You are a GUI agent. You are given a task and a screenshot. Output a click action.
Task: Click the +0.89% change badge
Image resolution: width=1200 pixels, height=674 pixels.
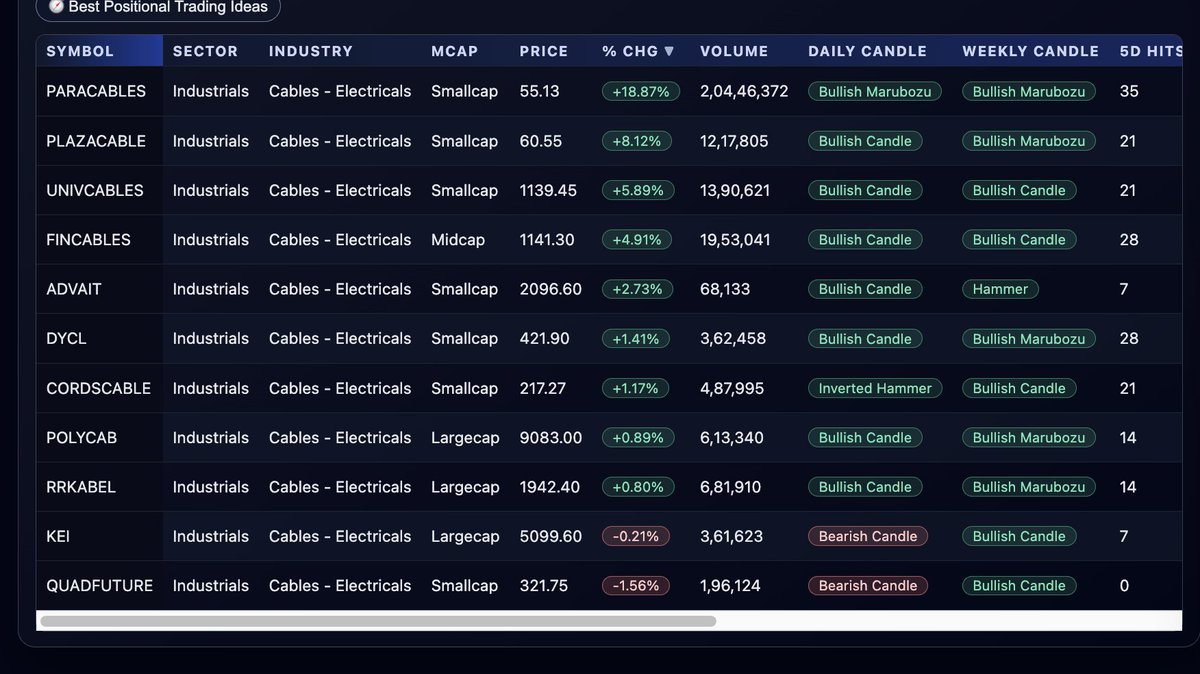(x=638, y=438)
